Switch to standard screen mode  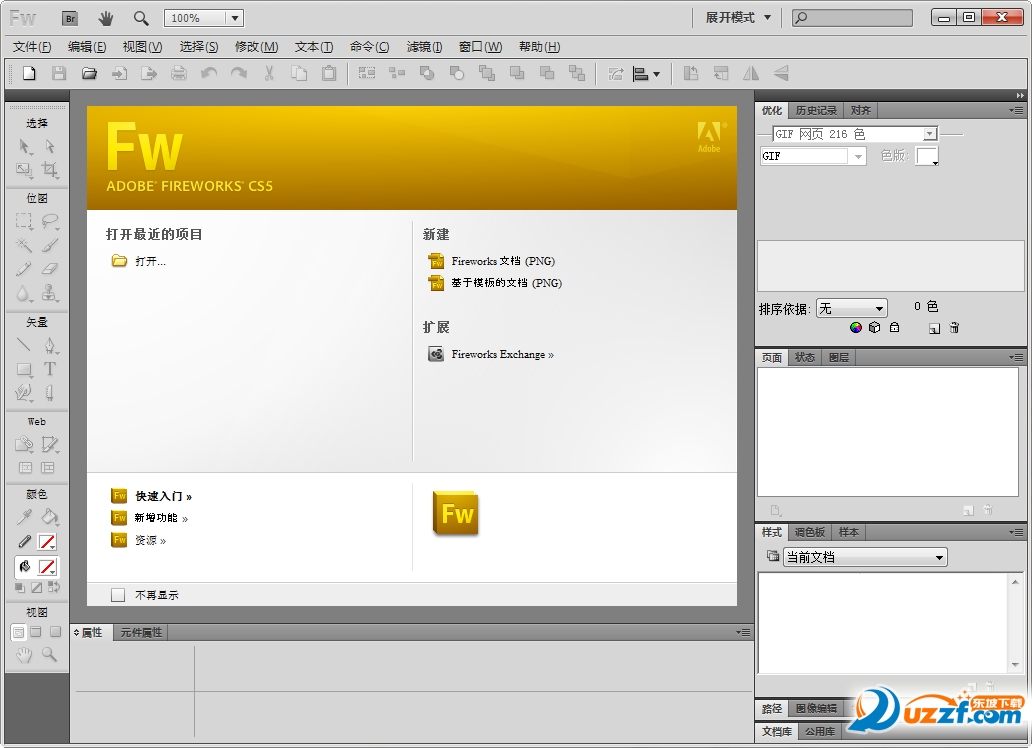18,632
